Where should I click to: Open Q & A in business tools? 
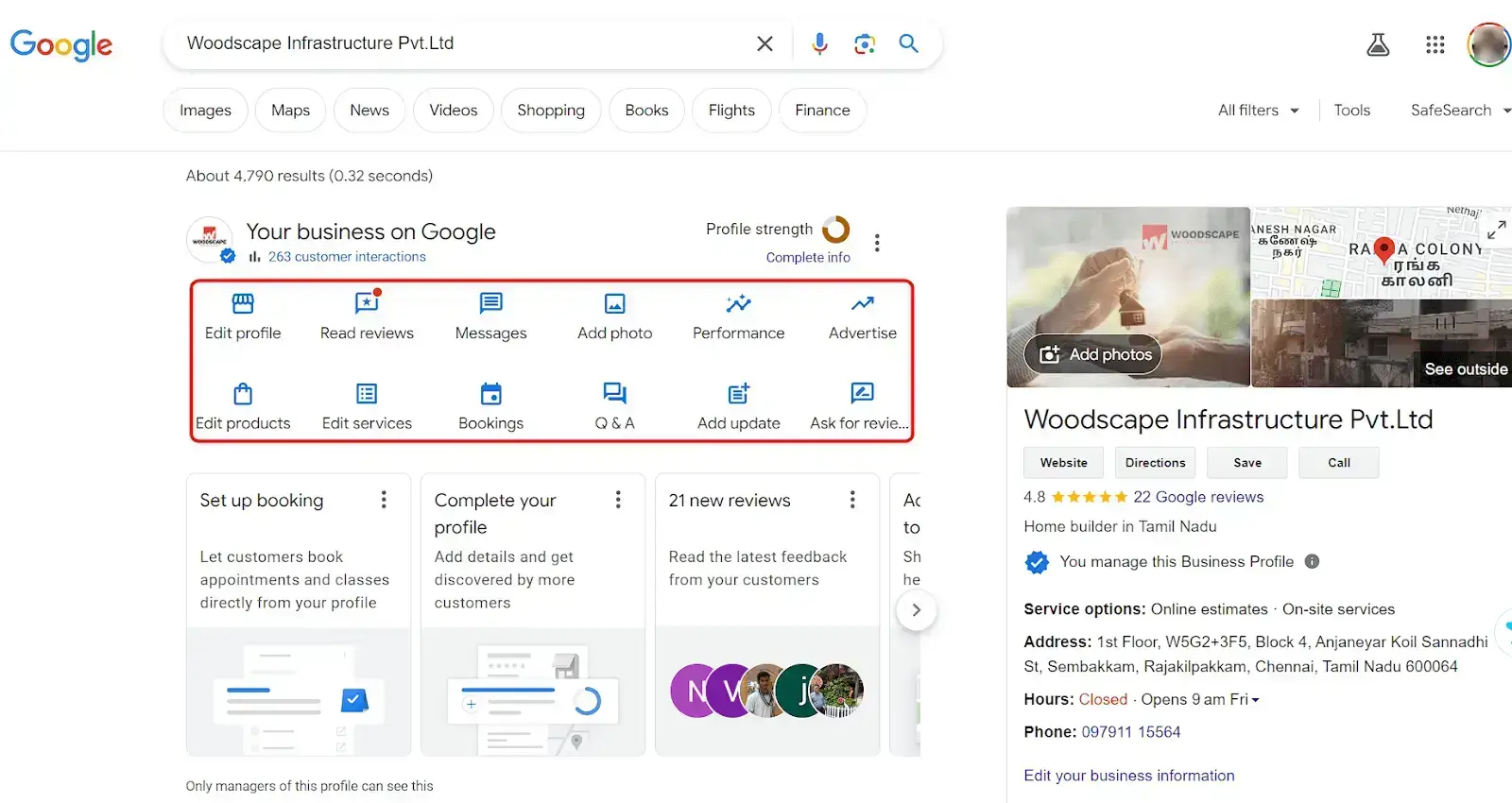615,407
